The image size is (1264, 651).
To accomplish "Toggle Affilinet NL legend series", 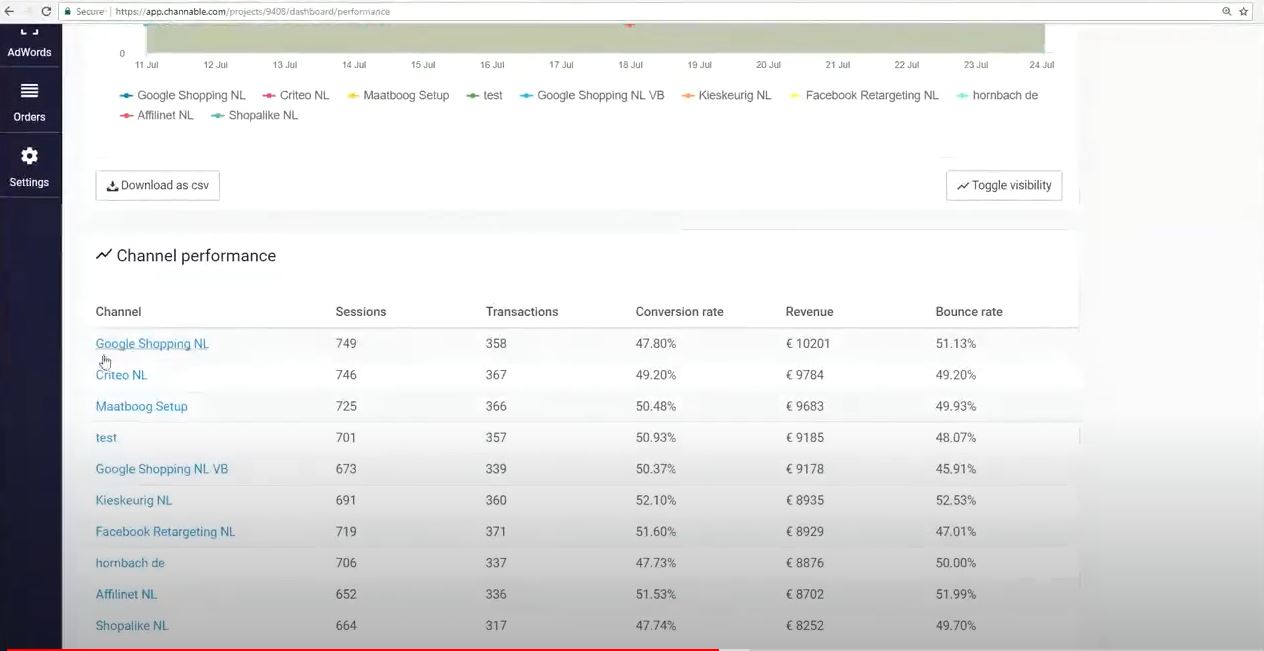I will click(x=157, y=115).
